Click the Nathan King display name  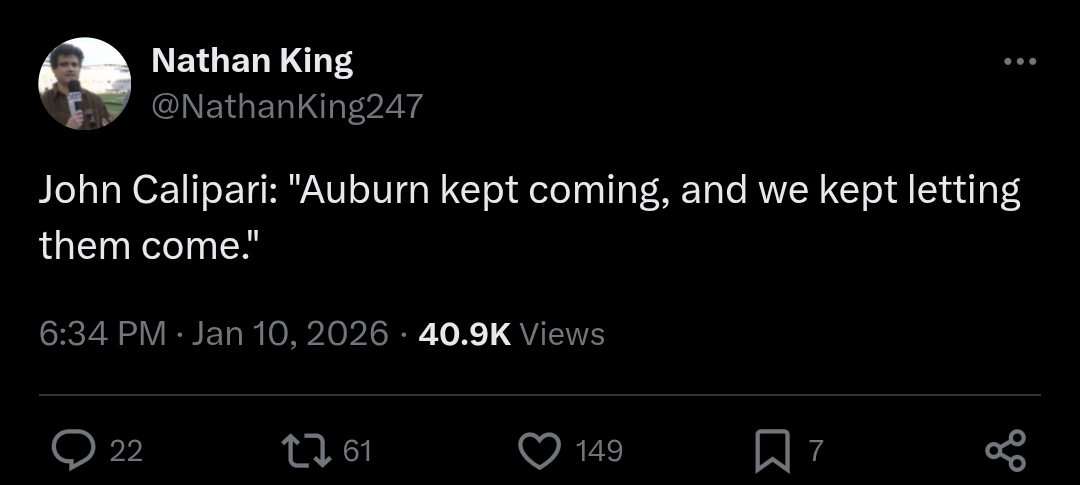tap(252, 62)
